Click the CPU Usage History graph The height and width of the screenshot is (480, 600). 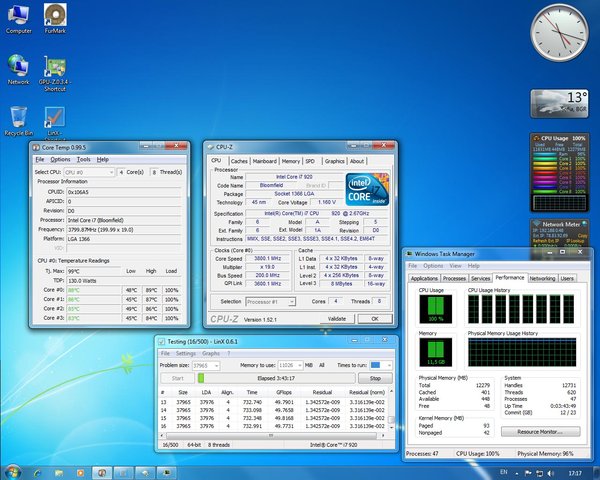coord(522,309)
